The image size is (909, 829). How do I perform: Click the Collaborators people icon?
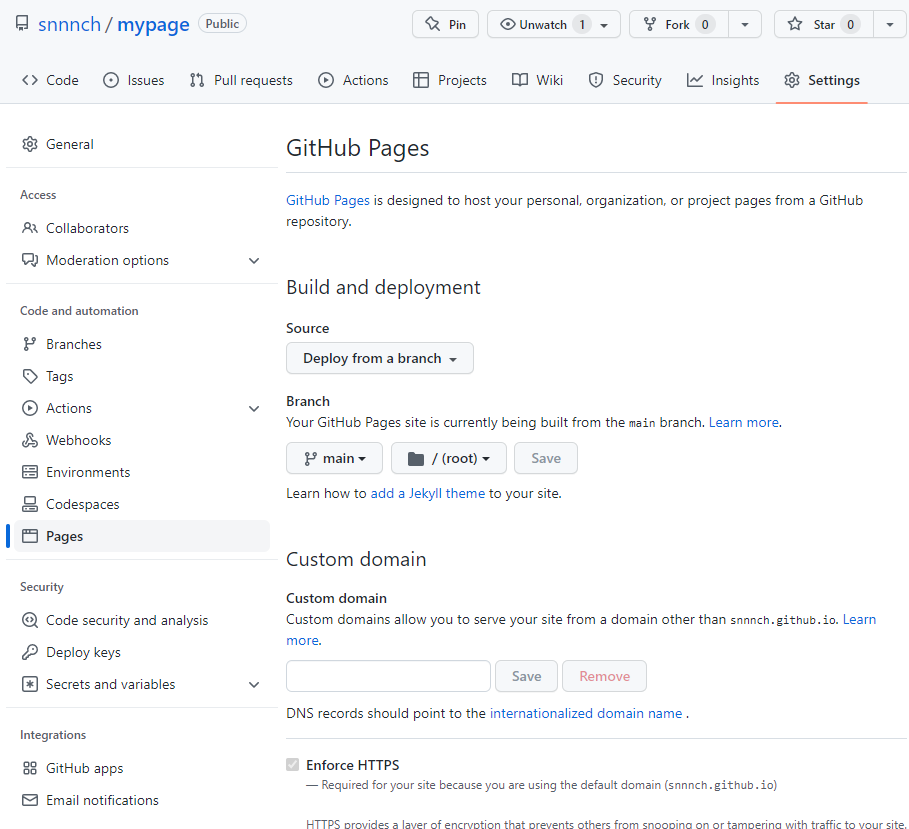pyautogui.click(x=30, y=228)
